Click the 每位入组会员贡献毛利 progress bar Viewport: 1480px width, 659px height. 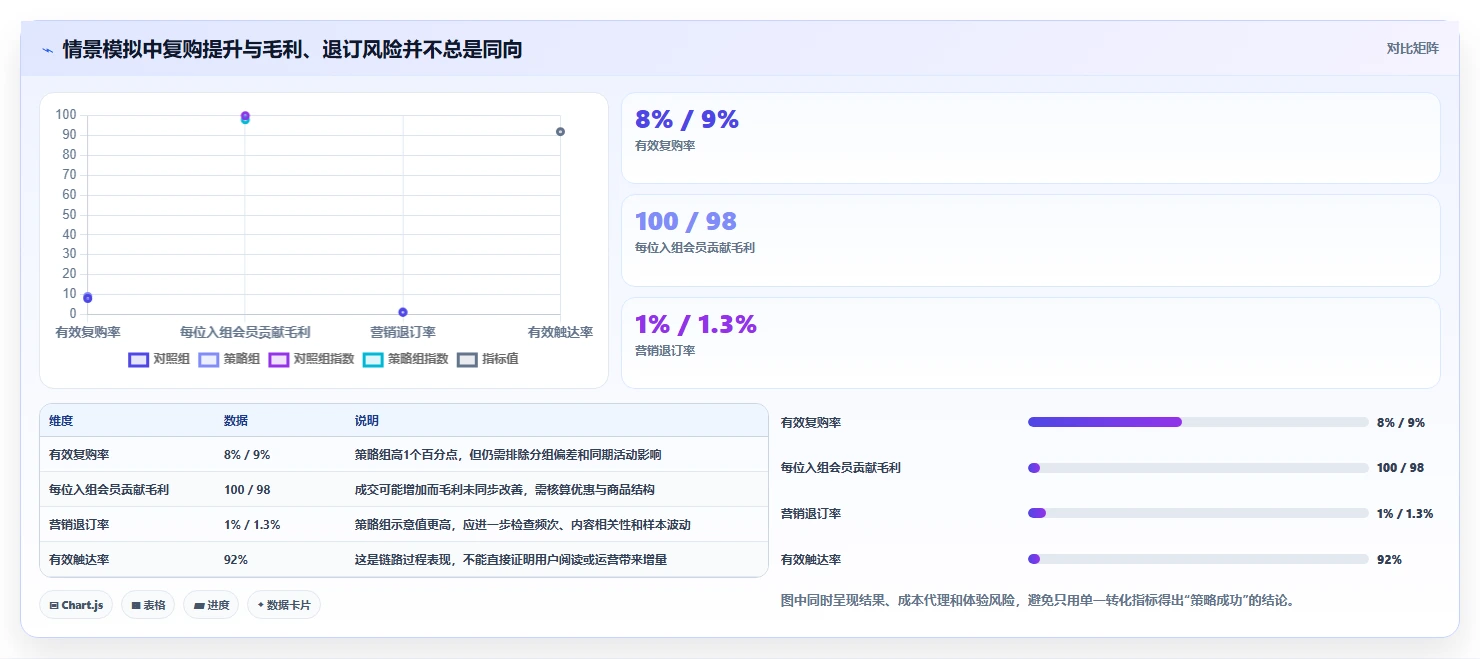point(1198,468)
